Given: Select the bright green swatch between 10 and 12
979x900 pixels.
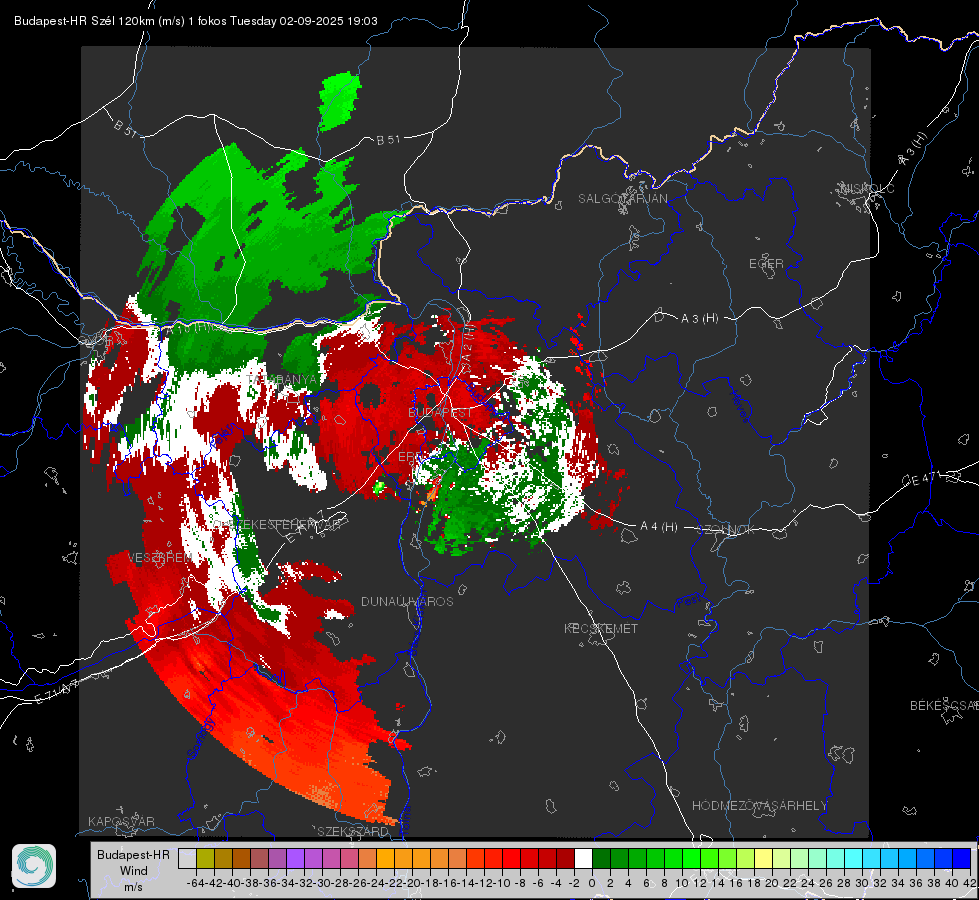Looking at the screenshot, I should pyautogui.click(x=691, y=858).
